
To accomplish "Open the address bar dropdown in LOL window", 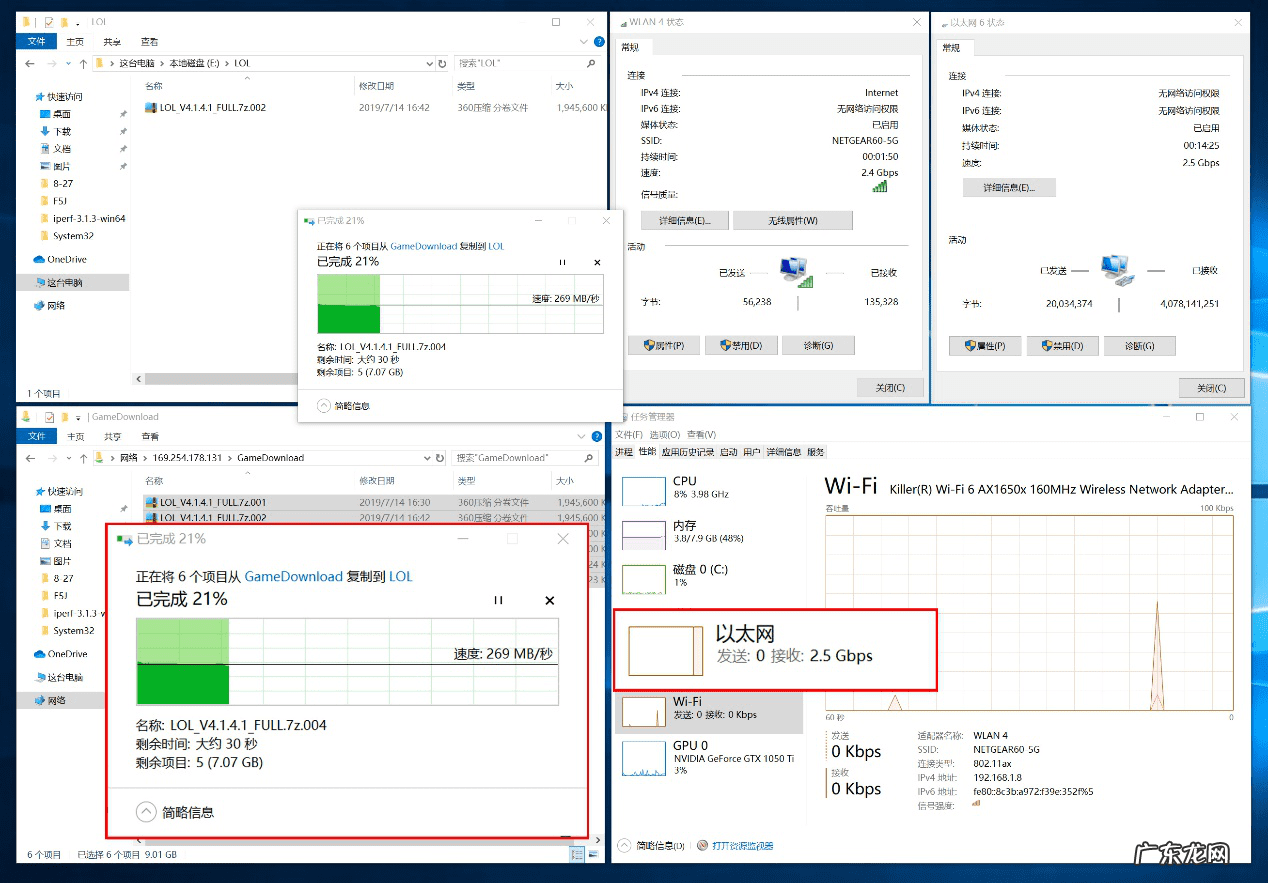I will click(x=428, y=63).
